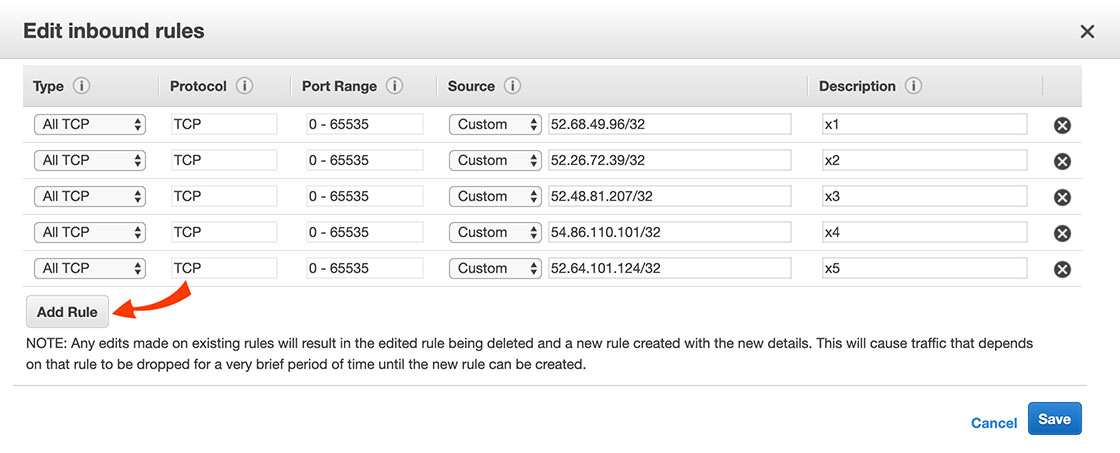Open Source dropdown for 52.26.72.39/32 rule
This screenshot has height=453, width=1120.
(496, 160)
